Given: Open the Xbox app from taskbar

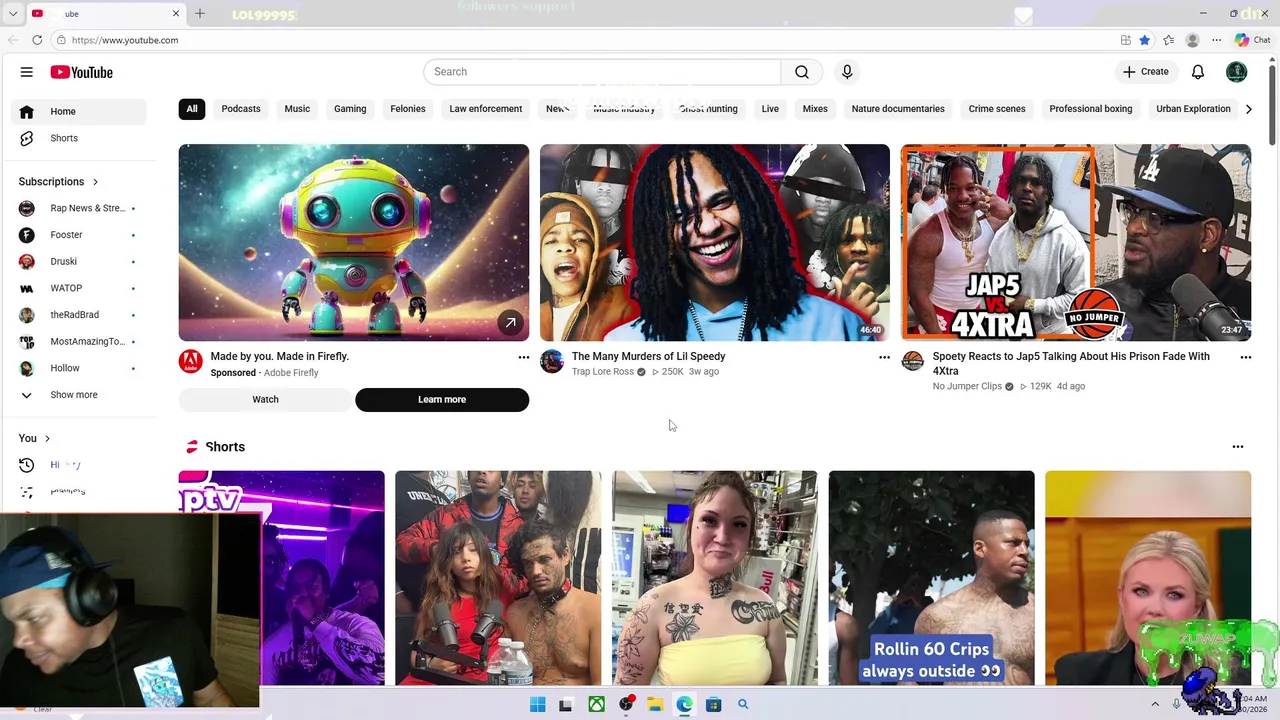Looking at the screenshot, I should pos(596,705).
